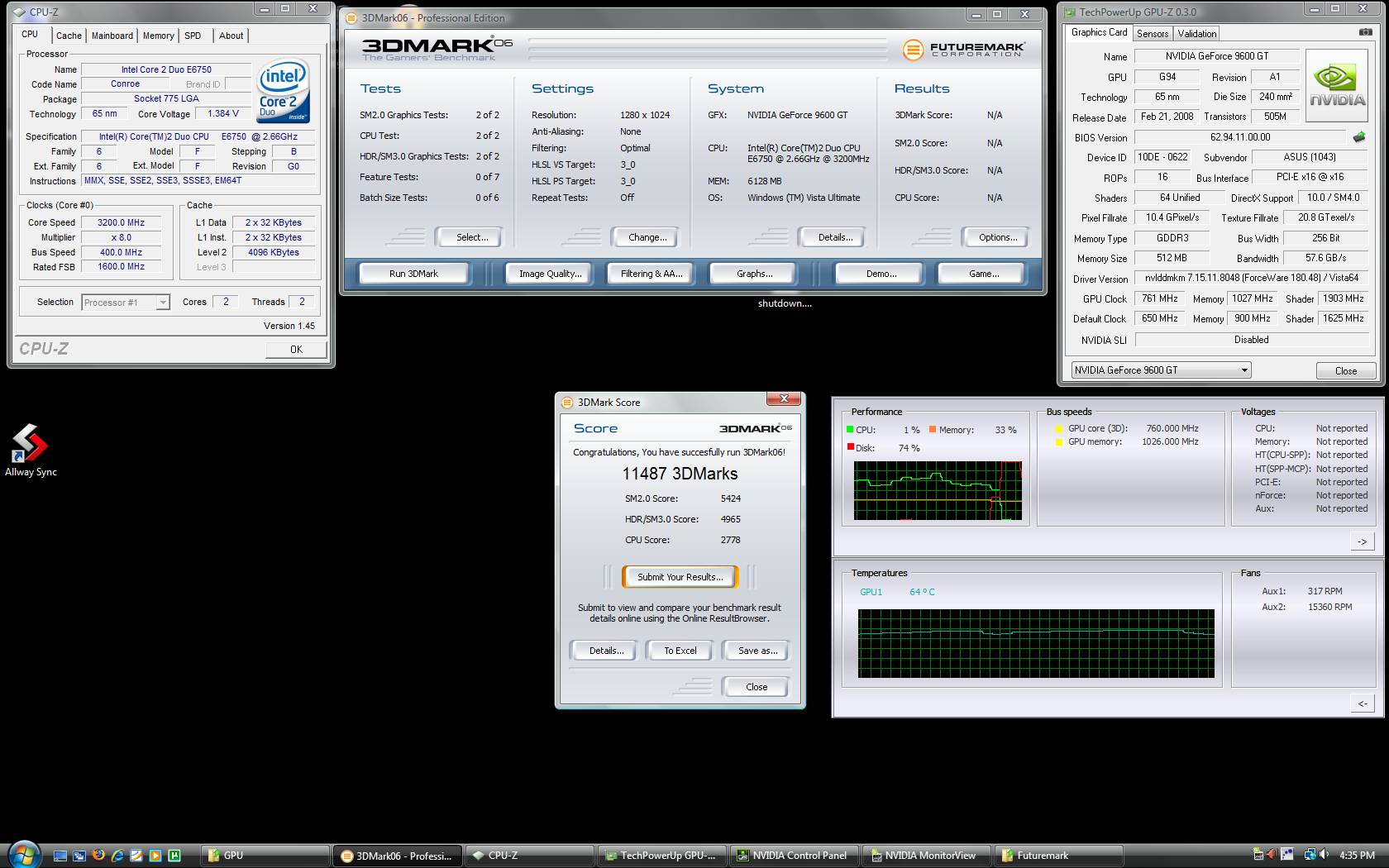Click Run 3DMark button
Screen dimensions: 1389x868
click(x=413, y=274)
